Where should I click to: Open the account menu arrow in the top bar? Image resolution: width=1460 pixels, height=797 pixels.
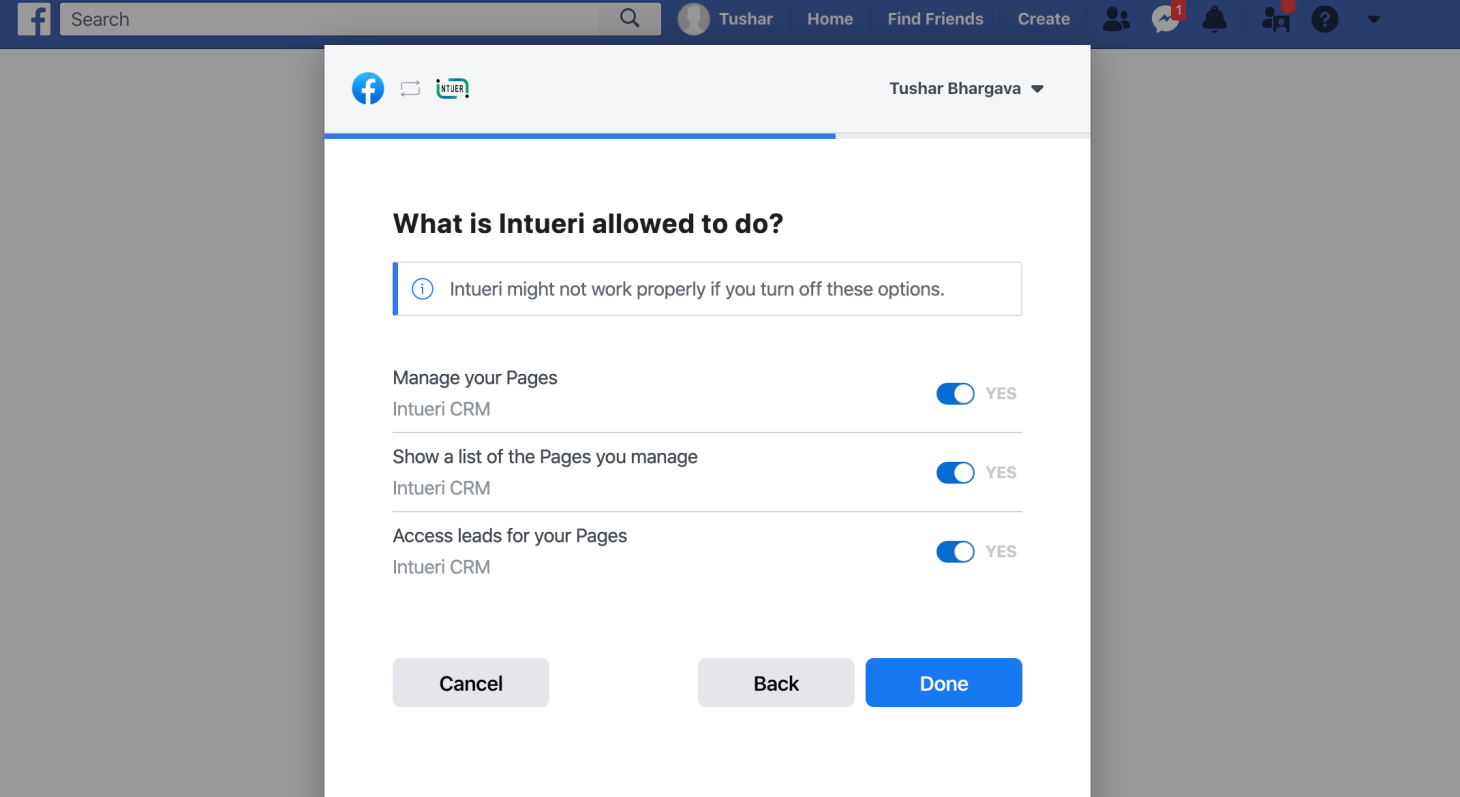tap(1374, 19)
